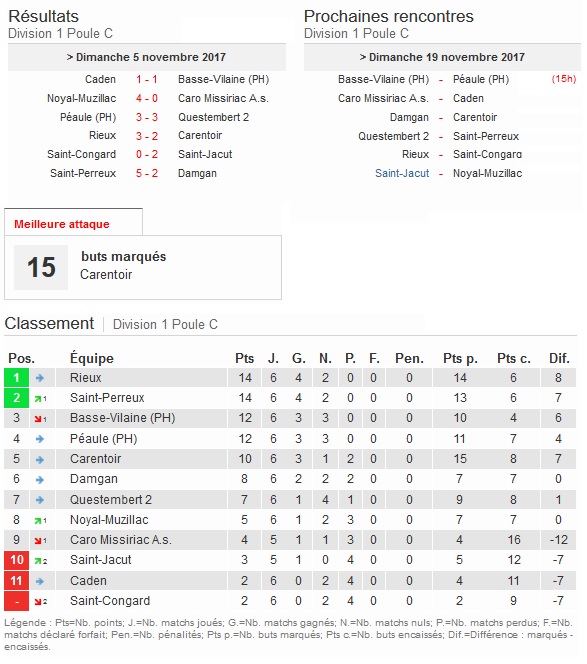587x664 pixels.
Task: Click the blue steady arrow beside Rieux
Action: pos(40,378)
